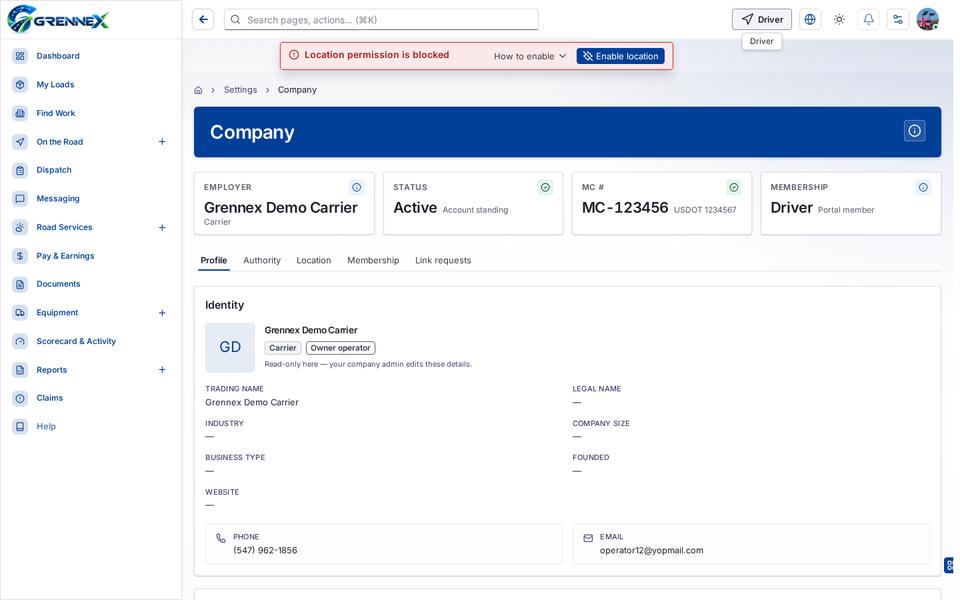
Task: Select the Profile tab
Action: click(214, 261)
